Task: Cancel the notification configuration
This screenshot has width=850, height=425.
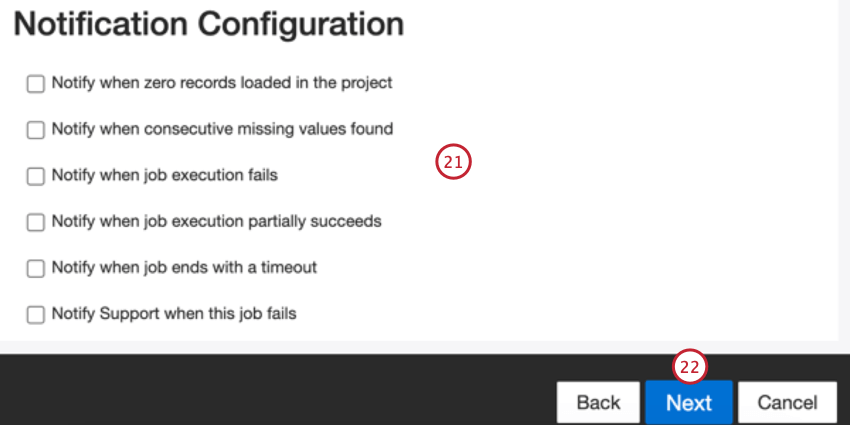Action: (x=787, y=403)
